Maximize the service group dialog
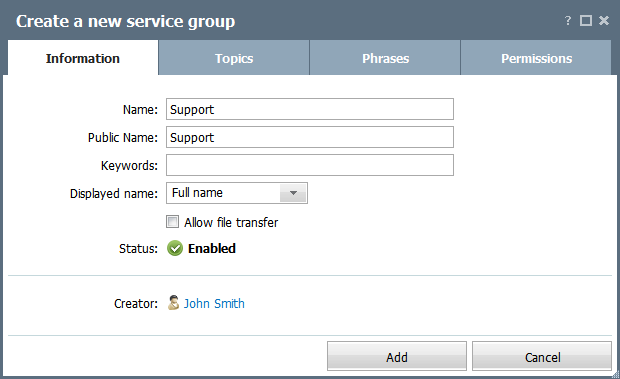 tap(586, 21)
